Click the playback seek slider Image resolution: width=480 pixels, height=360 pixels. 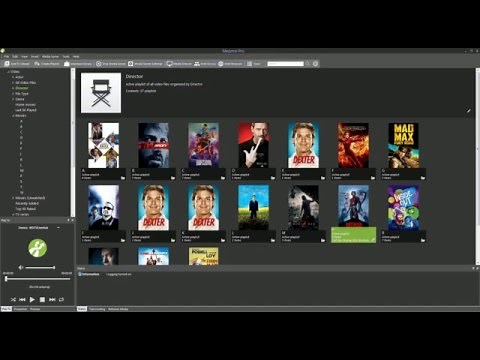pos(38,279)
